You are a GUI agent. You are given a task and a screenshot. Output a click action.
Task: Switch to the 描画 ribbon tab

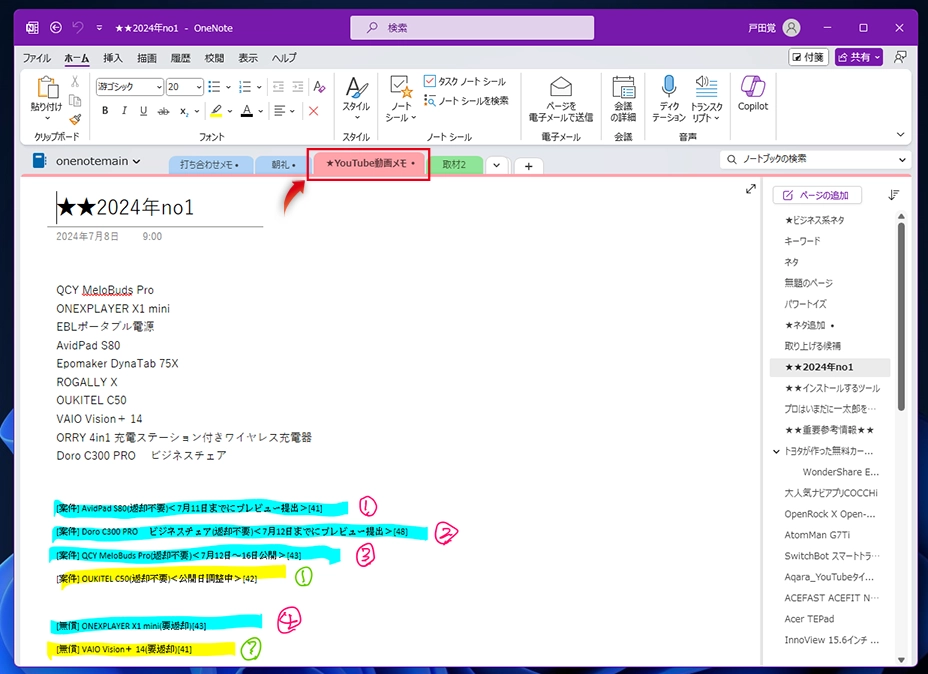(147, 57)
